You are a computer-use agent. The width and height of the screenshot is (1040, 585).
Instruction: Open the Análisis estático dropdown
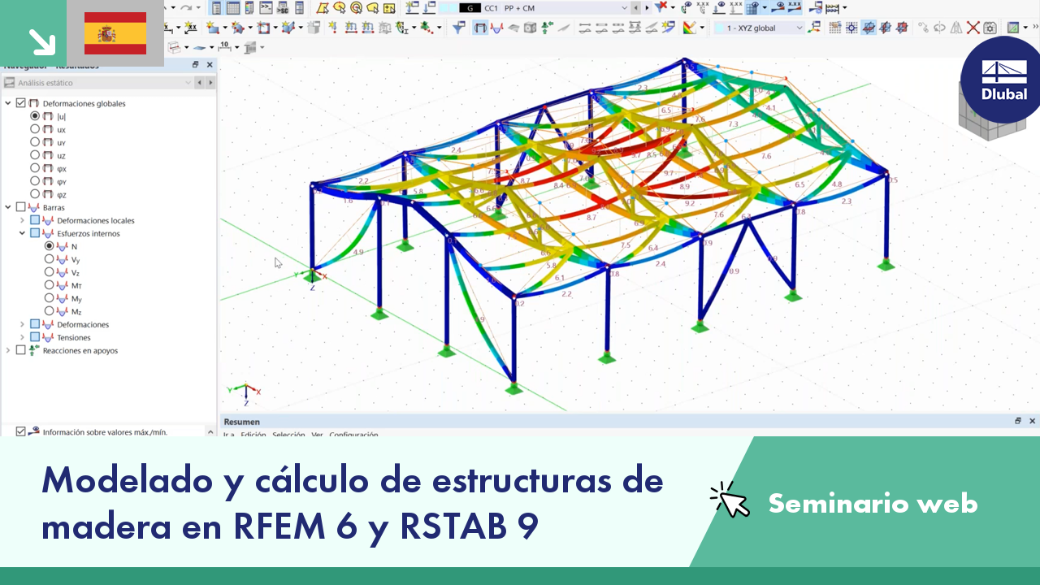(98, 83)
